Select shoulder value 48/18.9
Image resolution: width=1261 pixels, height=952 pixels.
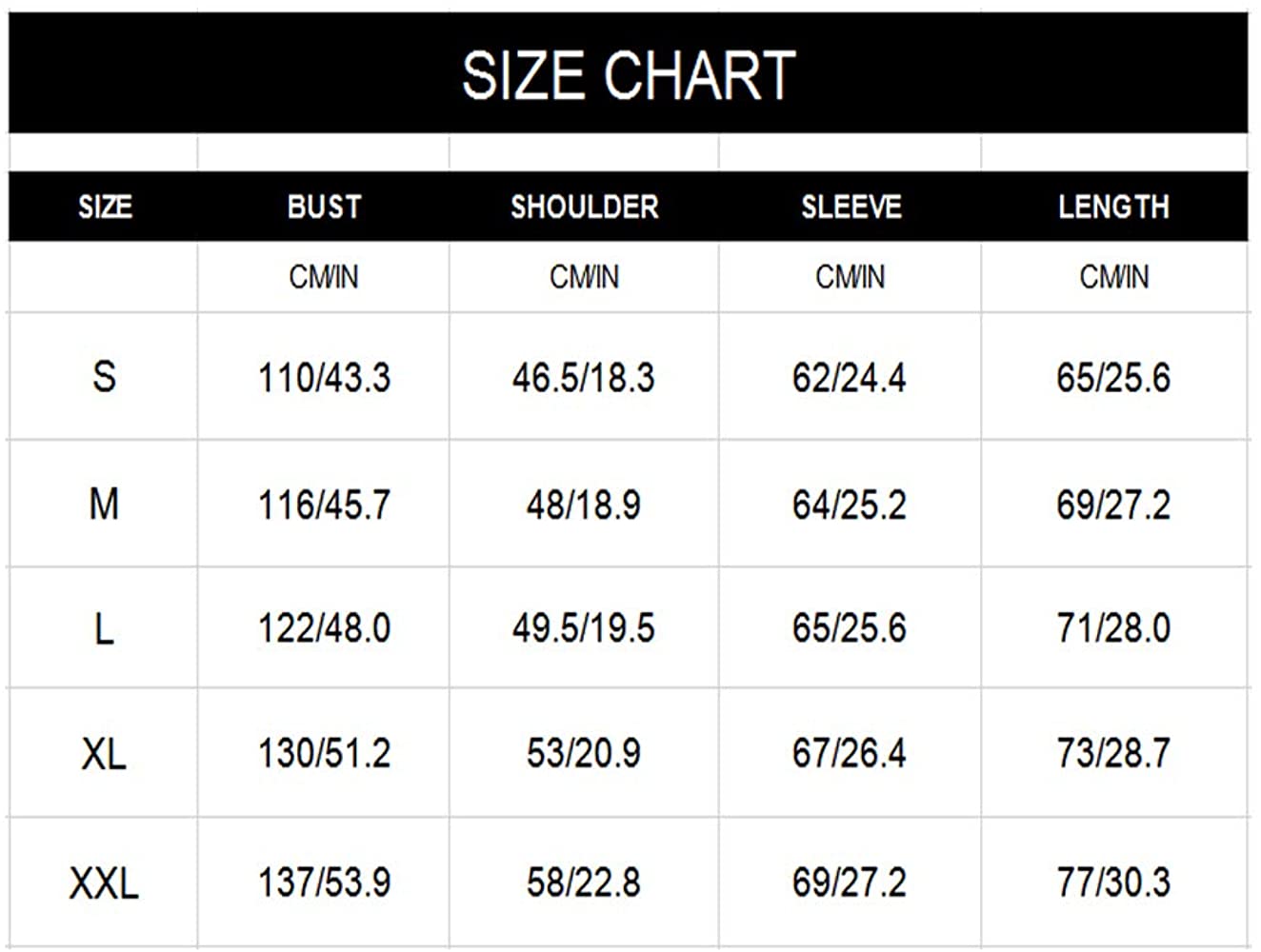584,505
